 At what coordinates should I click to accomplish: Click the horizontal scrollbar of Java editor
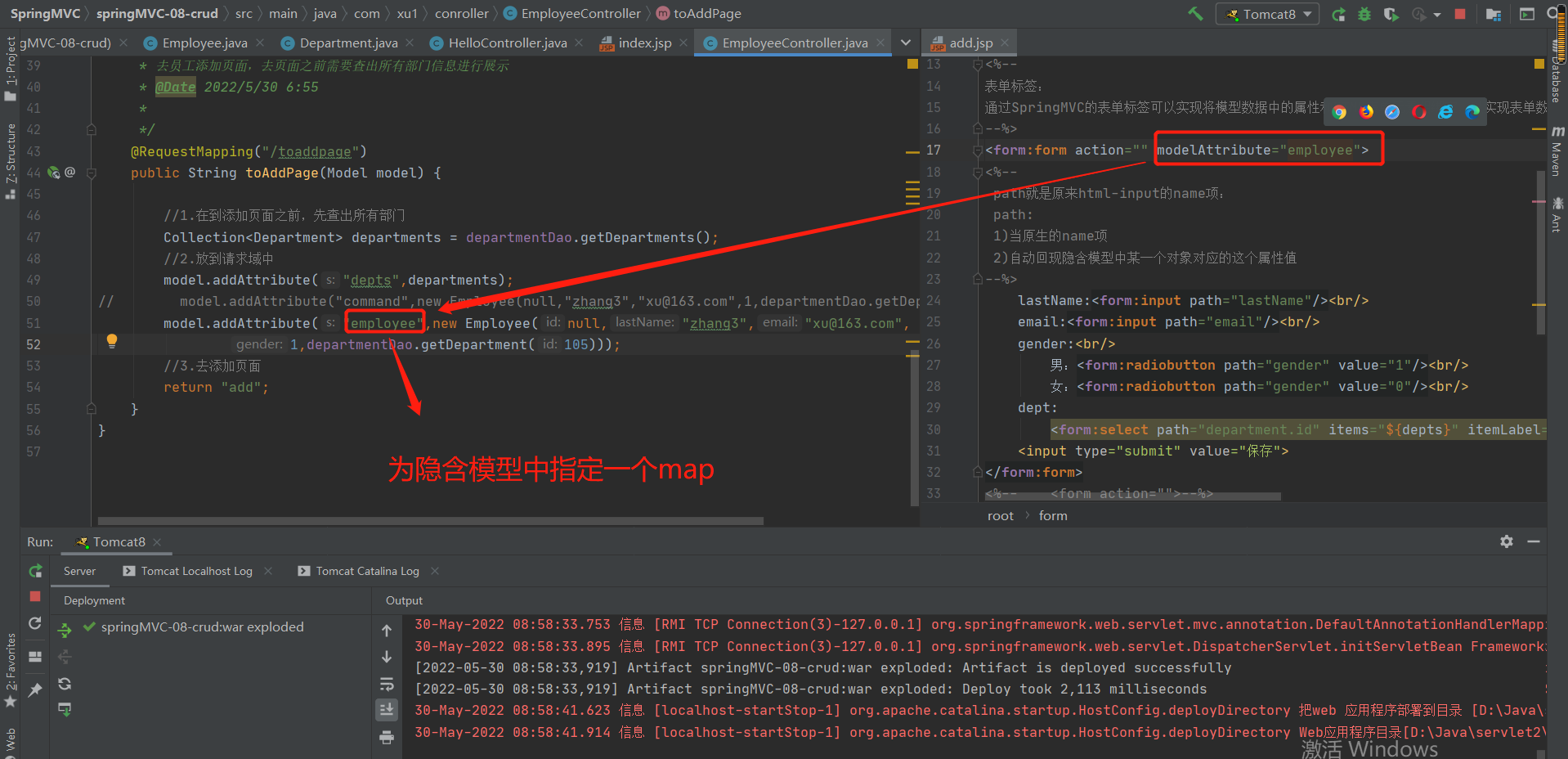point(431,521)
